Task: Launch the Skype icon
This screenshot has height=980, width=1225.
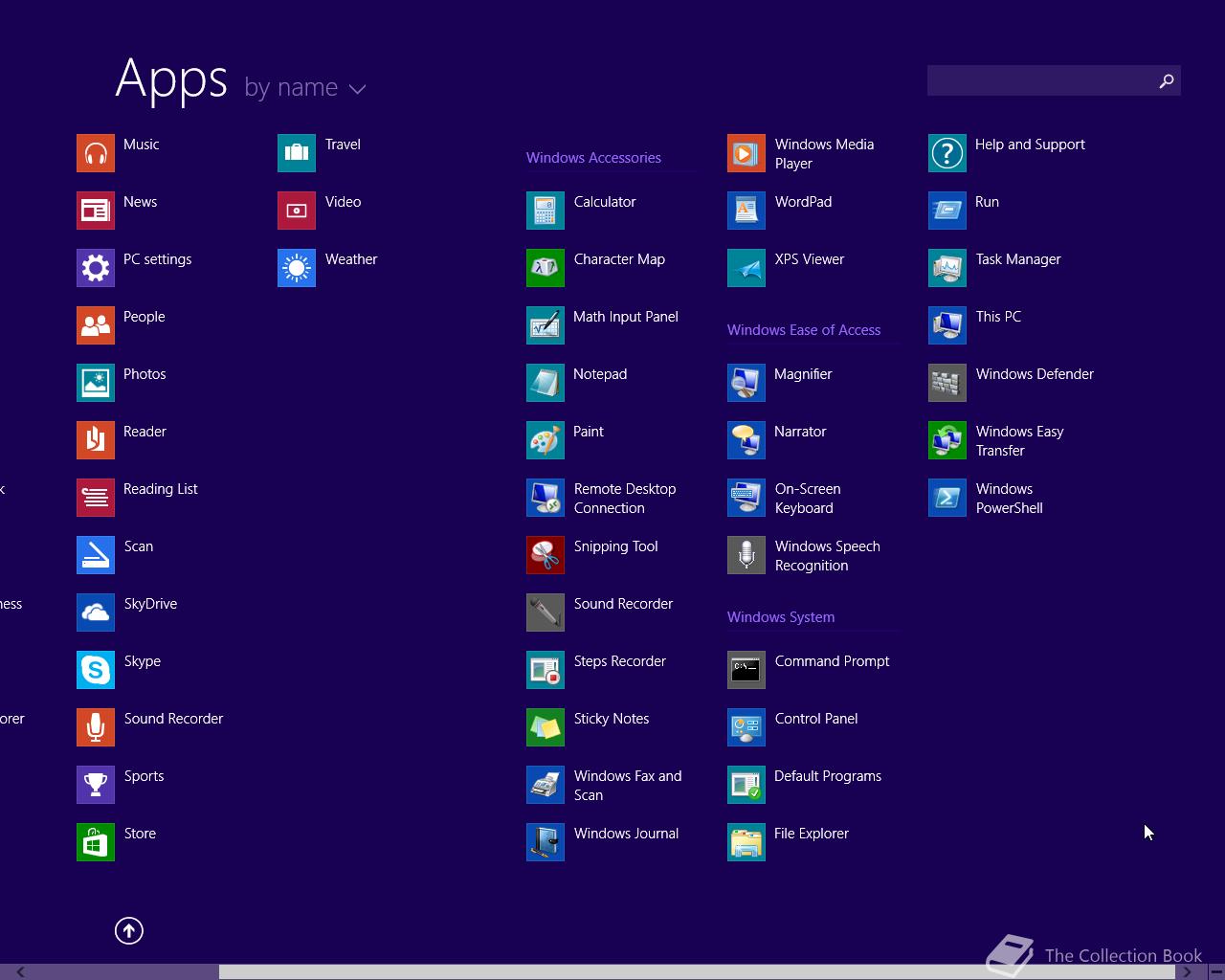Action: tap(96, 670)
